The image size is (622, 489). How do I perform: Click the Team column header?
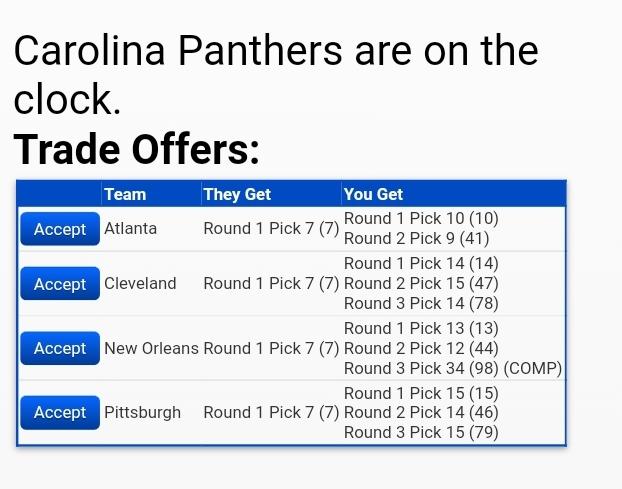[125, 194]
